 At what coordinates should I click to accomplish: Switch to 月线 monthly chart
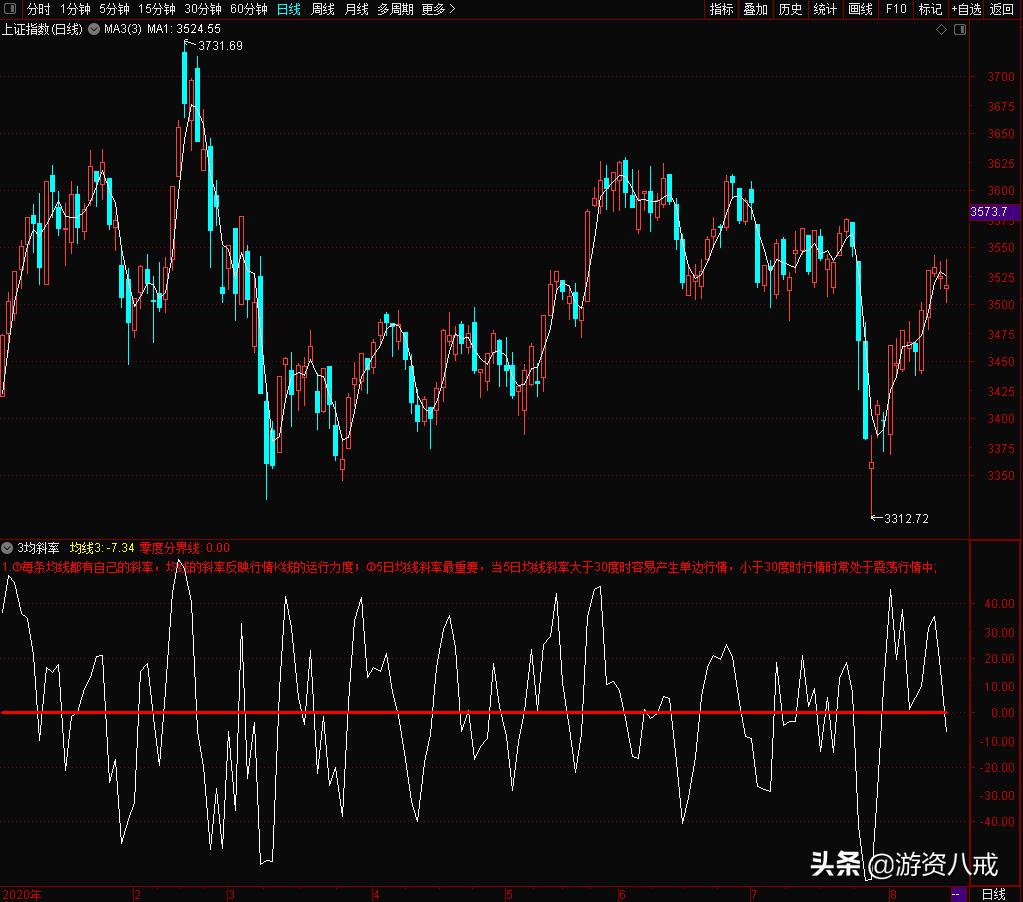(356, 9)
